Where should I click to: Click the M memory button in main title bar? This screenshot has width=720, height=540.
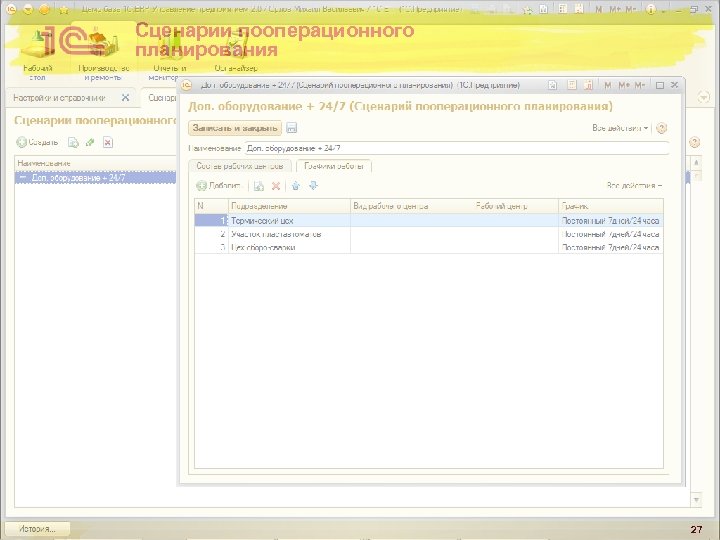click(599, 8)
